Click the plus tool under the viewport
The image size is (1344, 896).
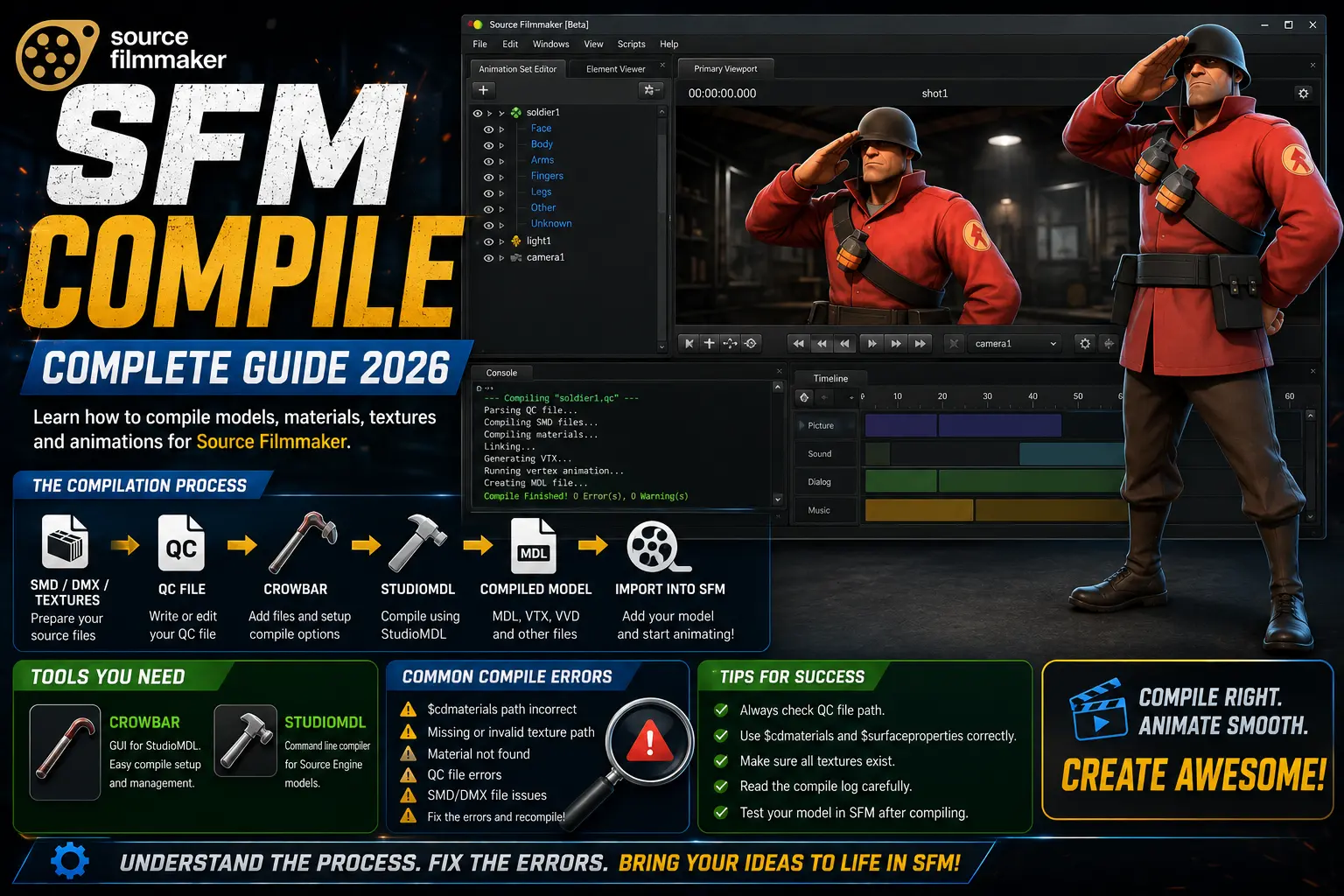710,344
